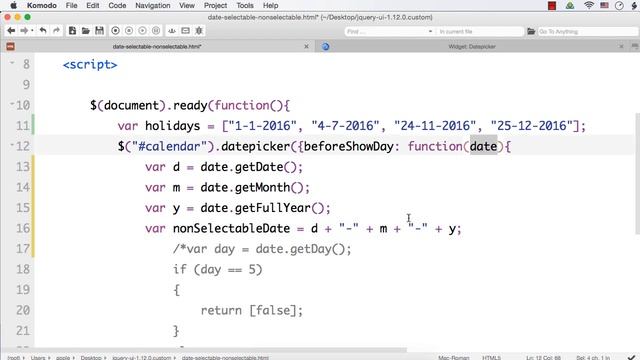Screen dimensions: 640x360
Task: Click the preview in browser toolbar icon
Action: [x=185, y=31]
